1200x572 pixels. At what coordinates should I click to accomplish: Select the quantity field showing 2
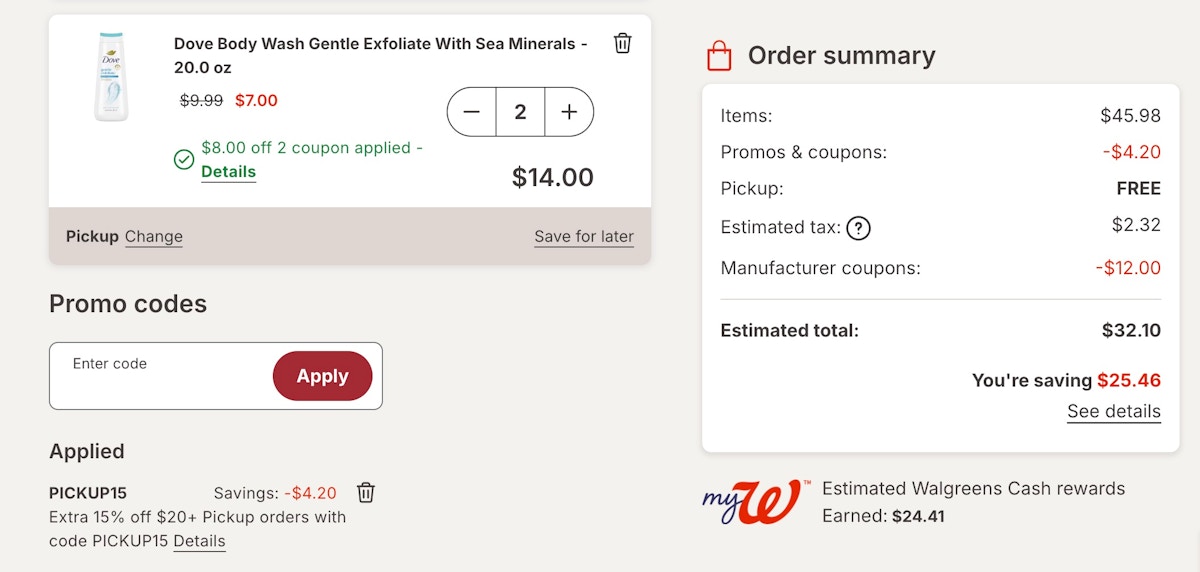click(520, 112)
